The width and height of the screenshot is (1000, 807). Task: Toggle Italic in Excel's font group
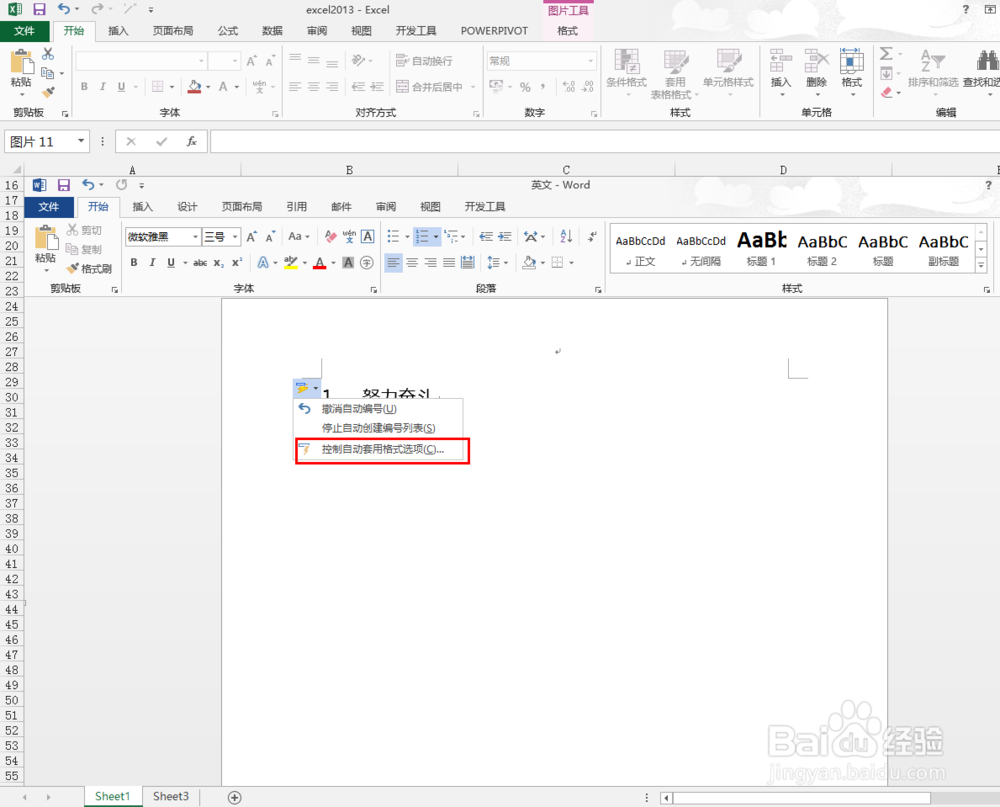[x=102, y=87]
